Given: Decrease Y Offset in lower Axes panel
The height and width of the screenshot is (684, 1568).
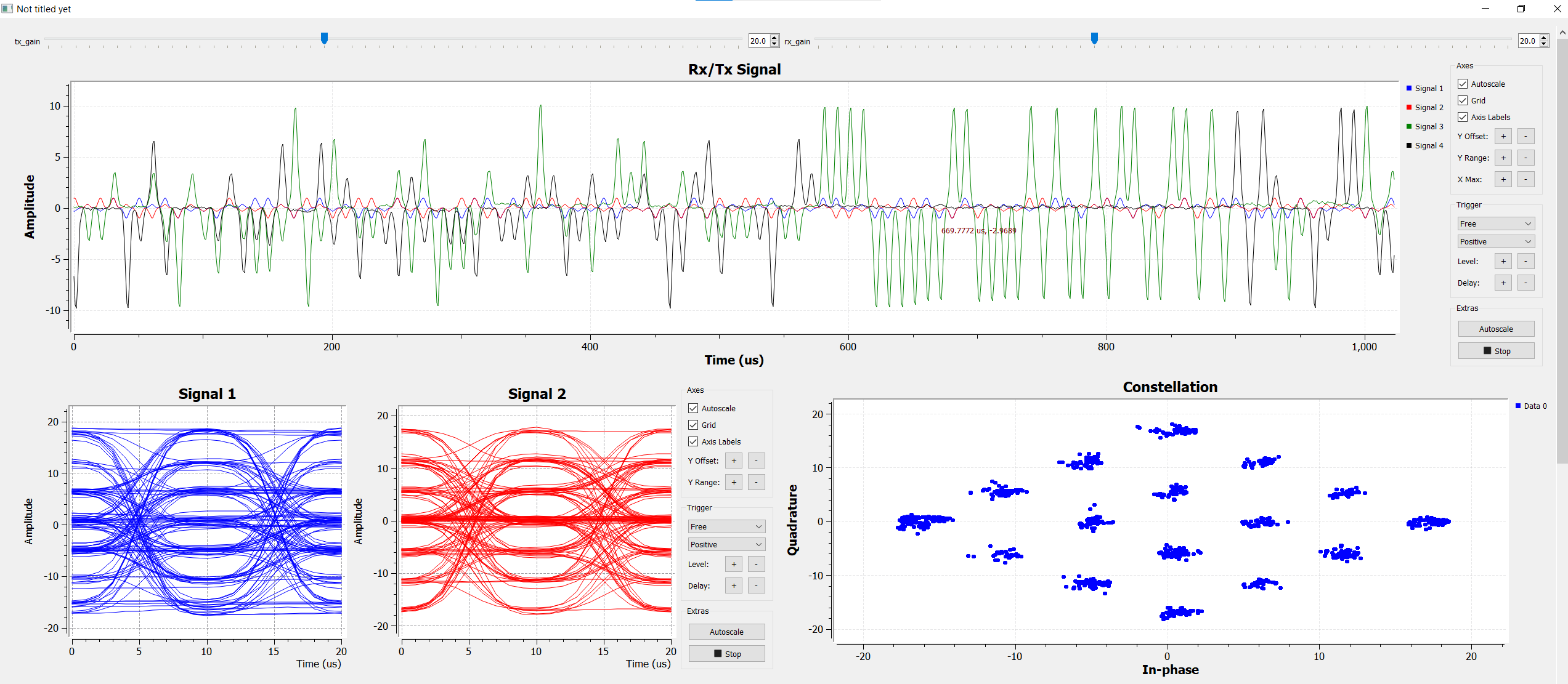Looking at the screenshot, I should (x=756, y=461).
